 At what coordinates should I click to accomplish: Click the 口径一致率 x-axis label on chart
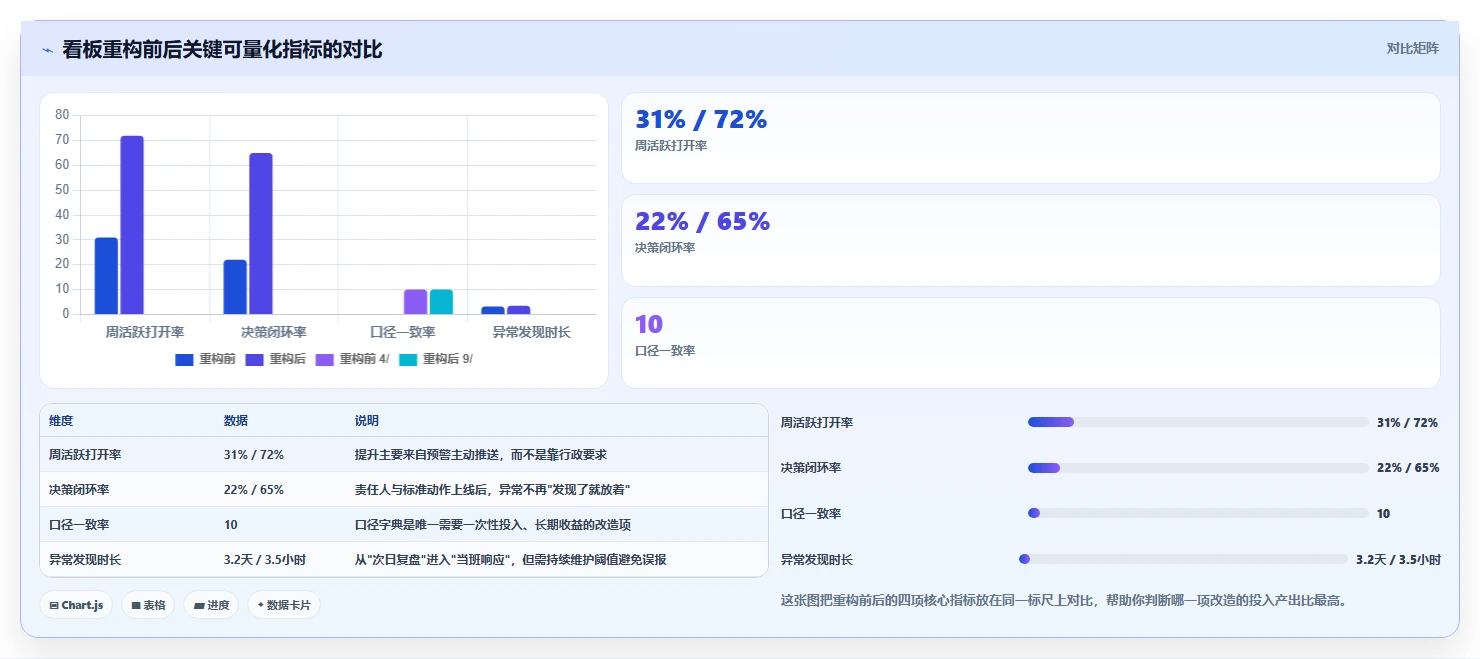pyautogui.click(x=403, y=332)
